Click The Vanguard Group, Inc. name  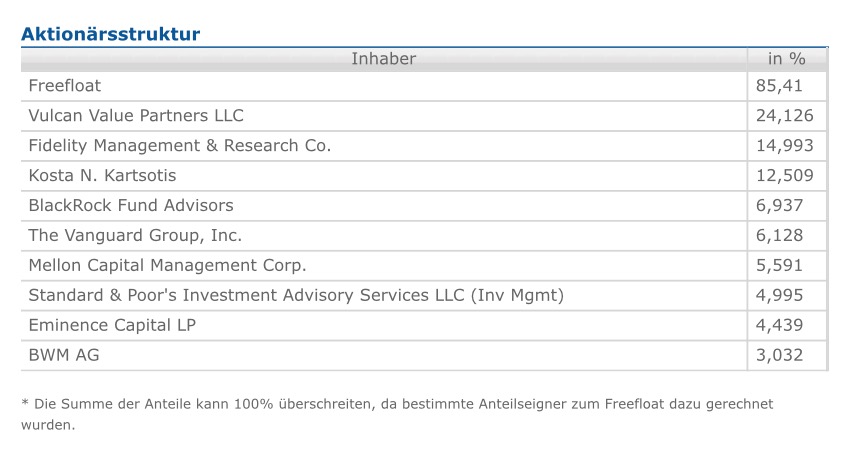(135, 236)
